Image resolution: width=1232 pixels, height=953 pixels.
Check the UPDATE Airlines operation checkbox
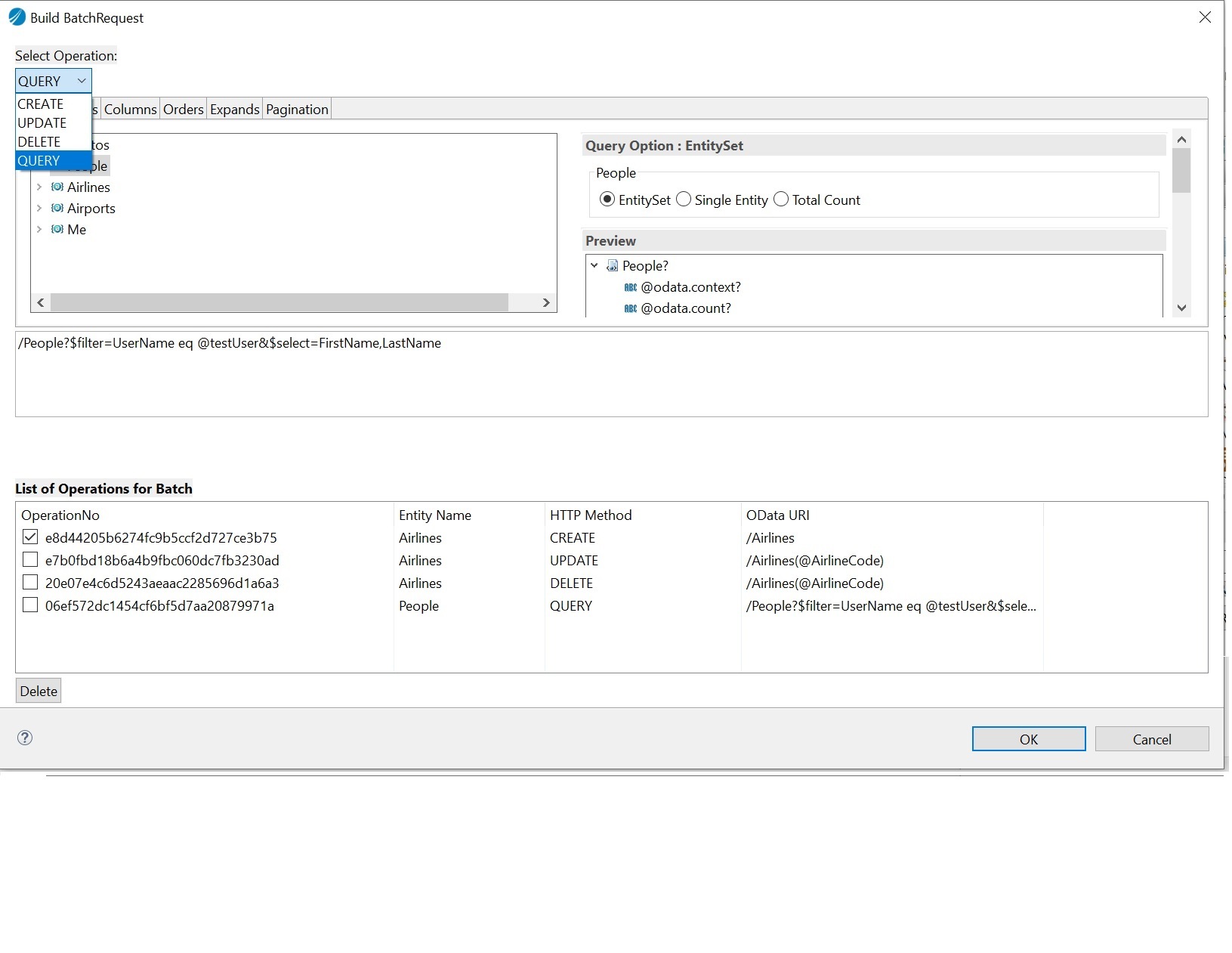click(x=30, y=560)
